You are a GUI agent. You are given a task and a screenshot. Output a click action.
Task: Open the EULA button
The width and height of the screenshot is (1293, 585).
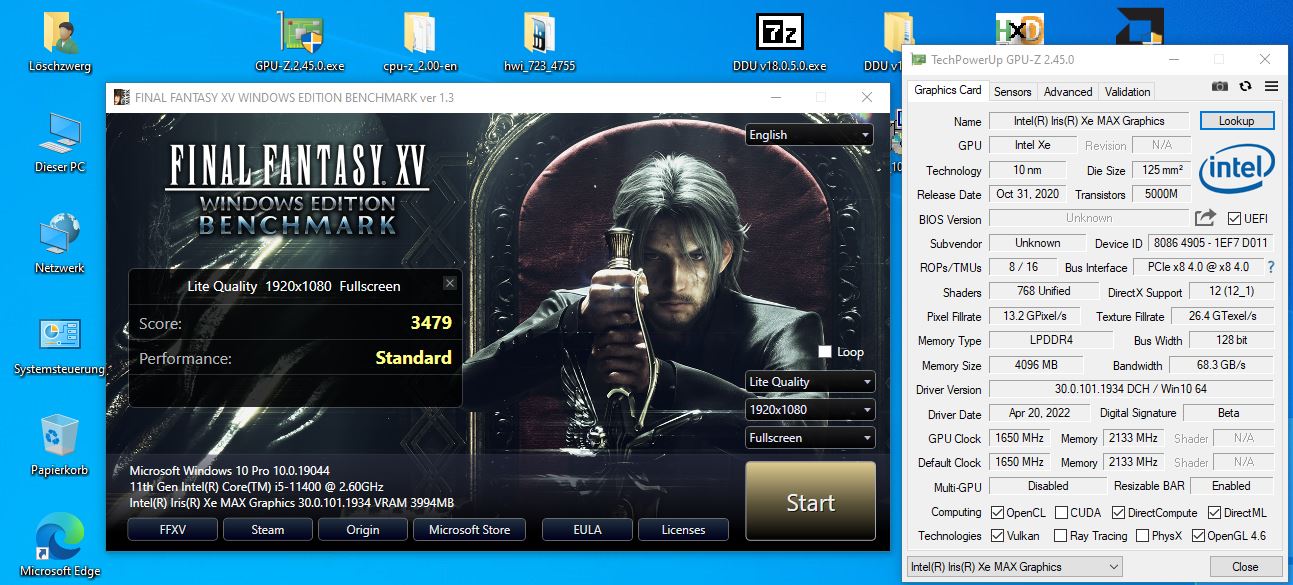[587, 530]
